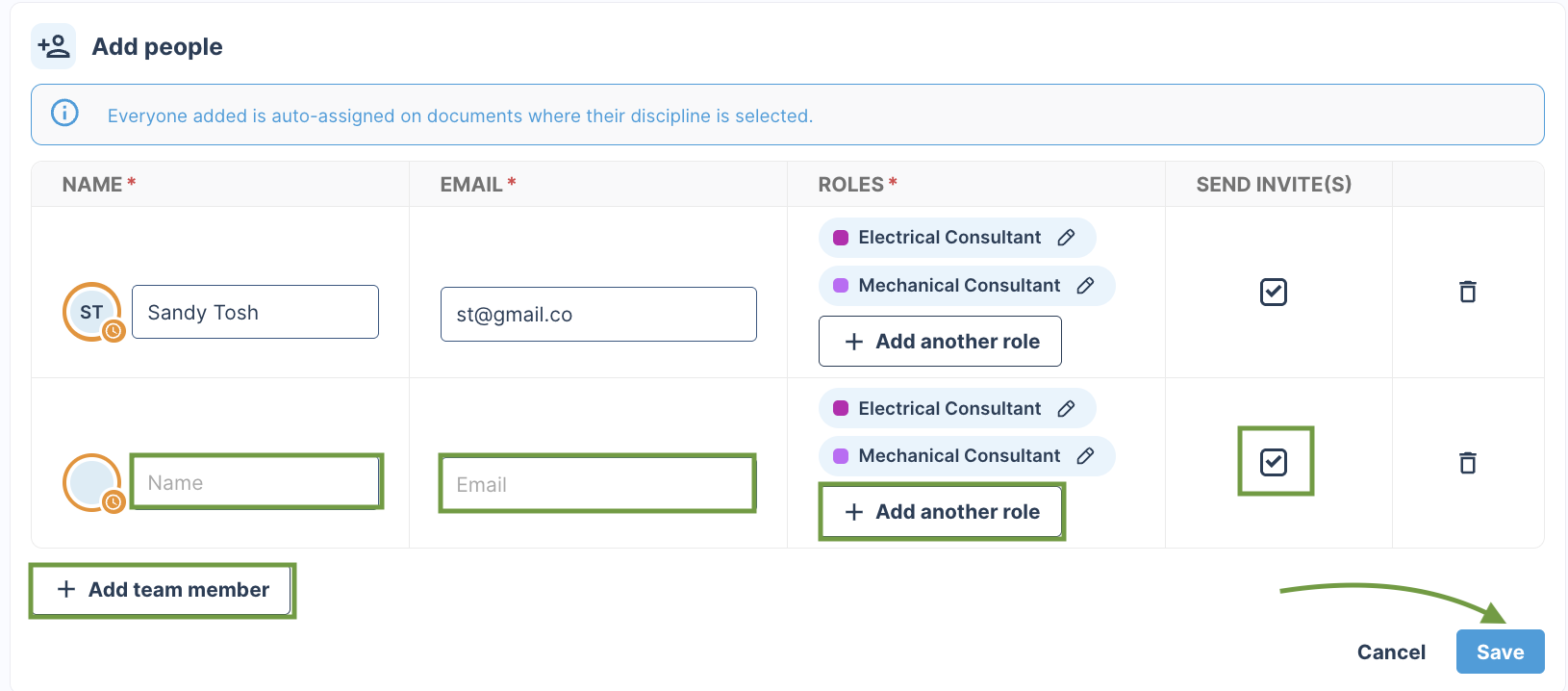Click the st@gmail.co email field
The width and height of the screenshot is (1568, 691).
[x=598, y=314]
